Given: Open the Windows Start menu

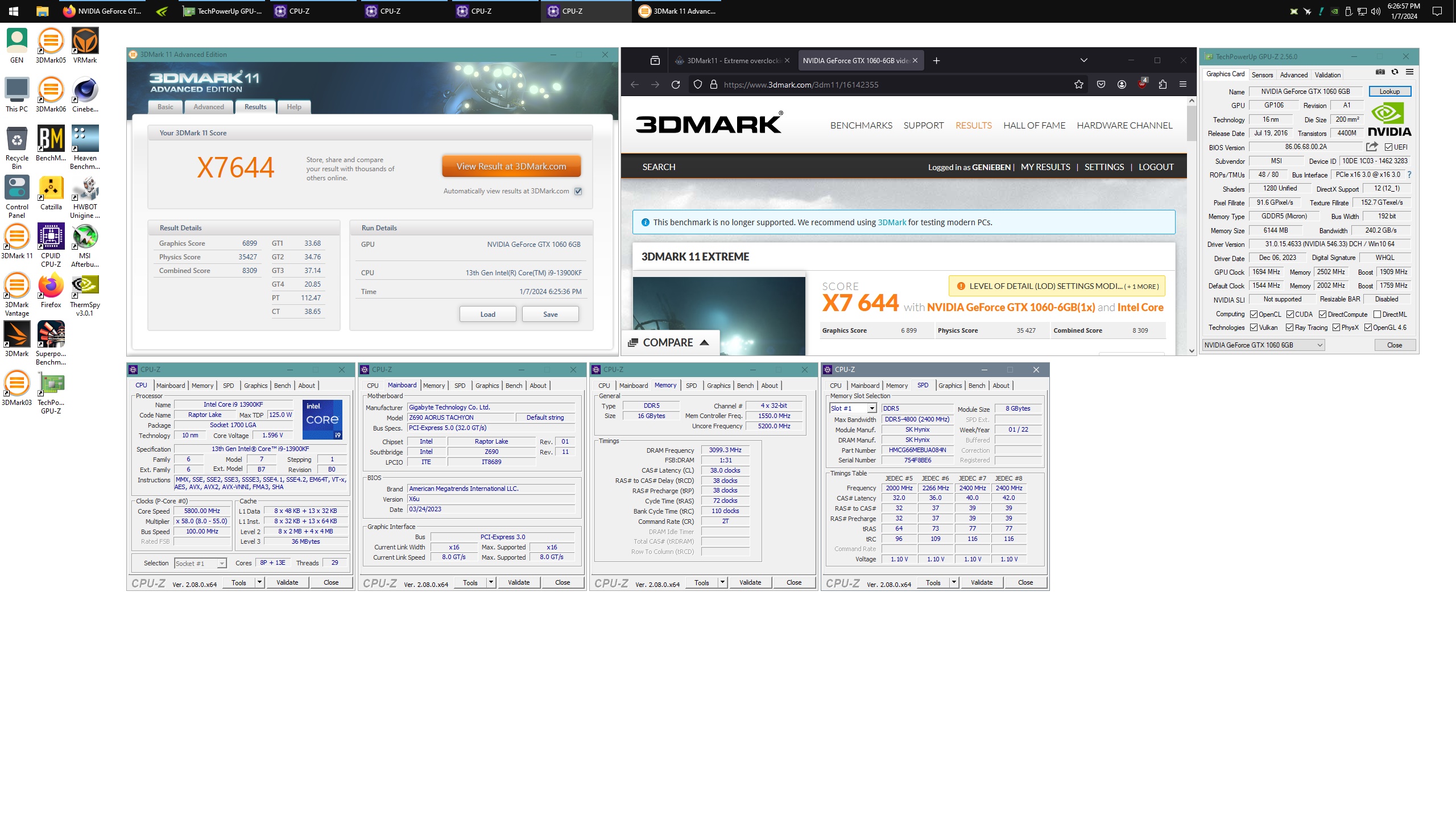Looking at the screenshot, I should click(x=14, y=11).
